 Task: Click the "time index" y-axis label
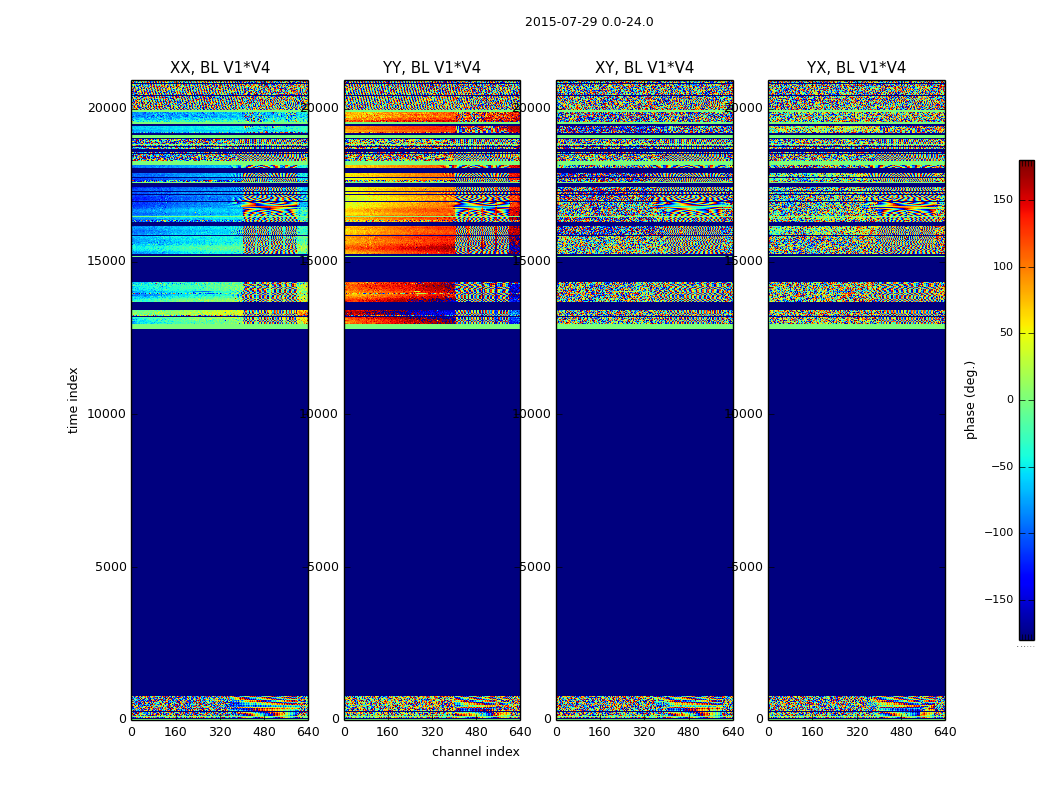[x=73, y=400]
